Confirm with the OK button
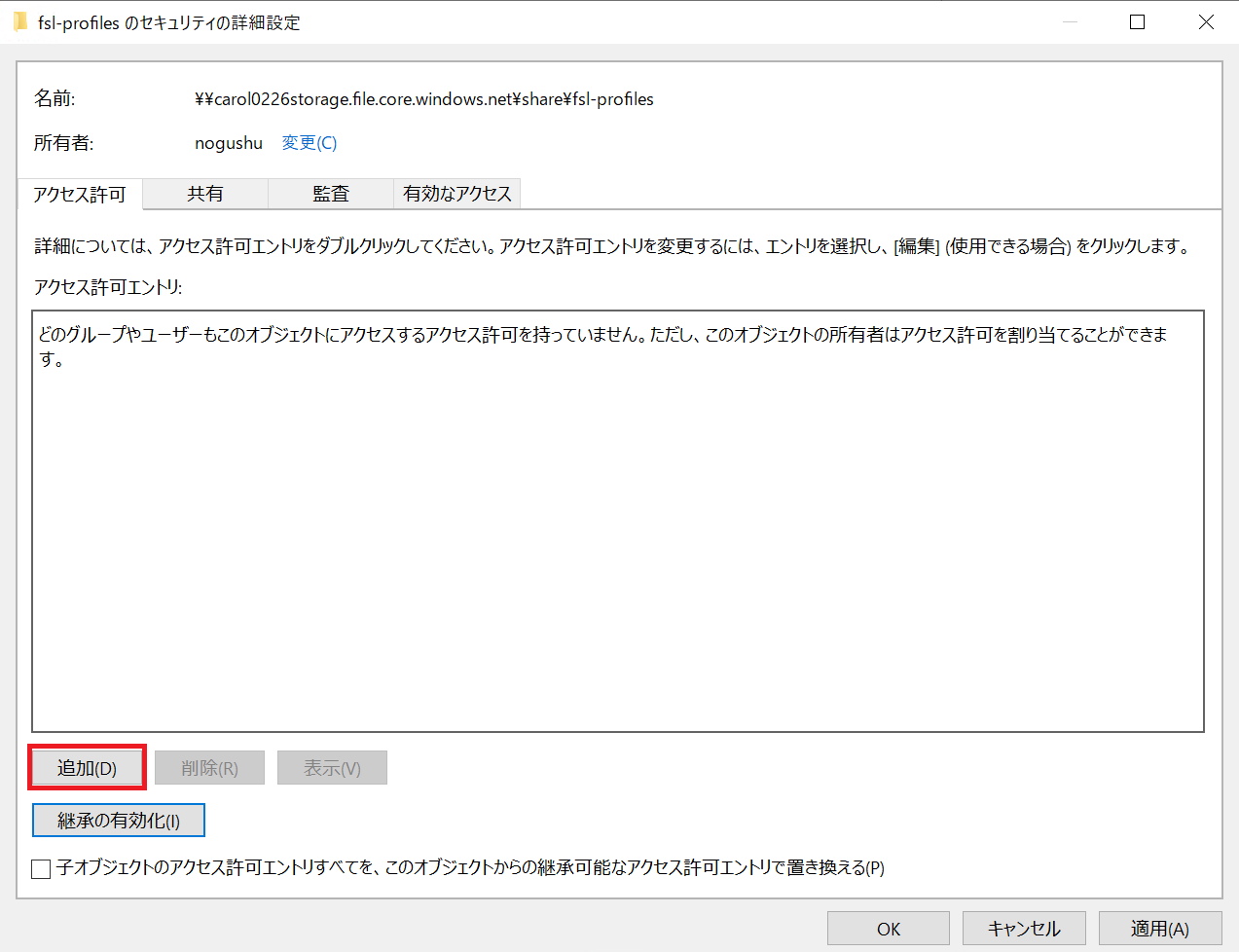This screenshot has width=1239, height=952. tap(889, 929)
